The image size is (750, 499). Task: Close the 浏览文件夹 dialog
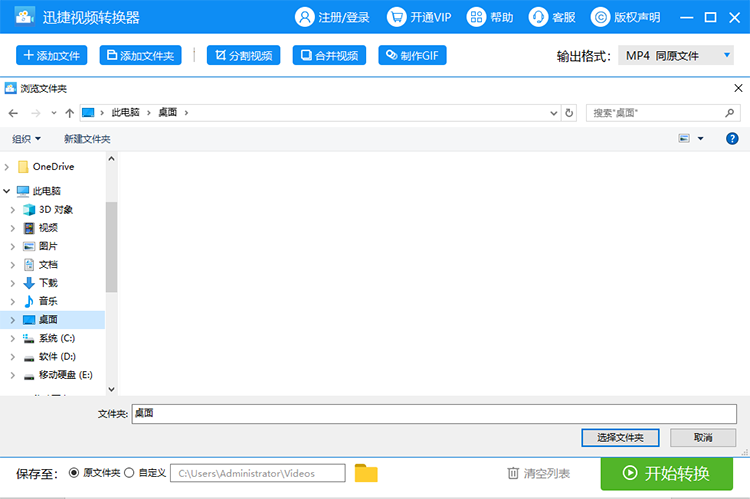click(738, 88)
